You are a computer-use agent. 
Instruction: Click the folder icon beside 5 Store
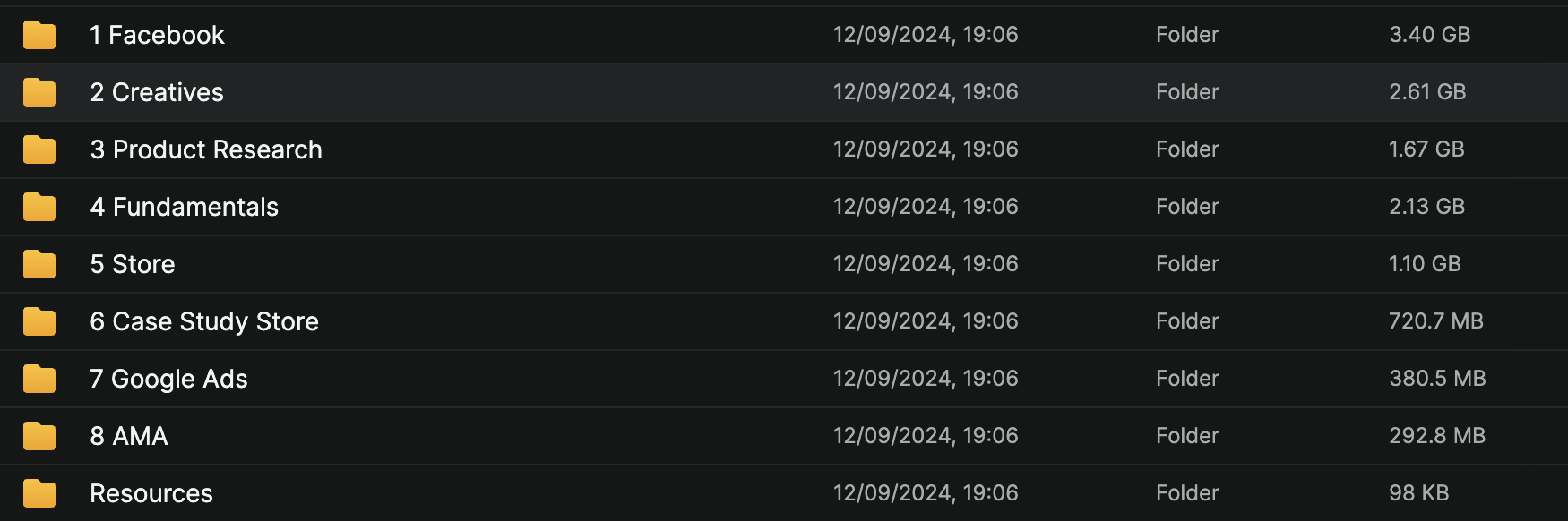[x=39, y=264]
